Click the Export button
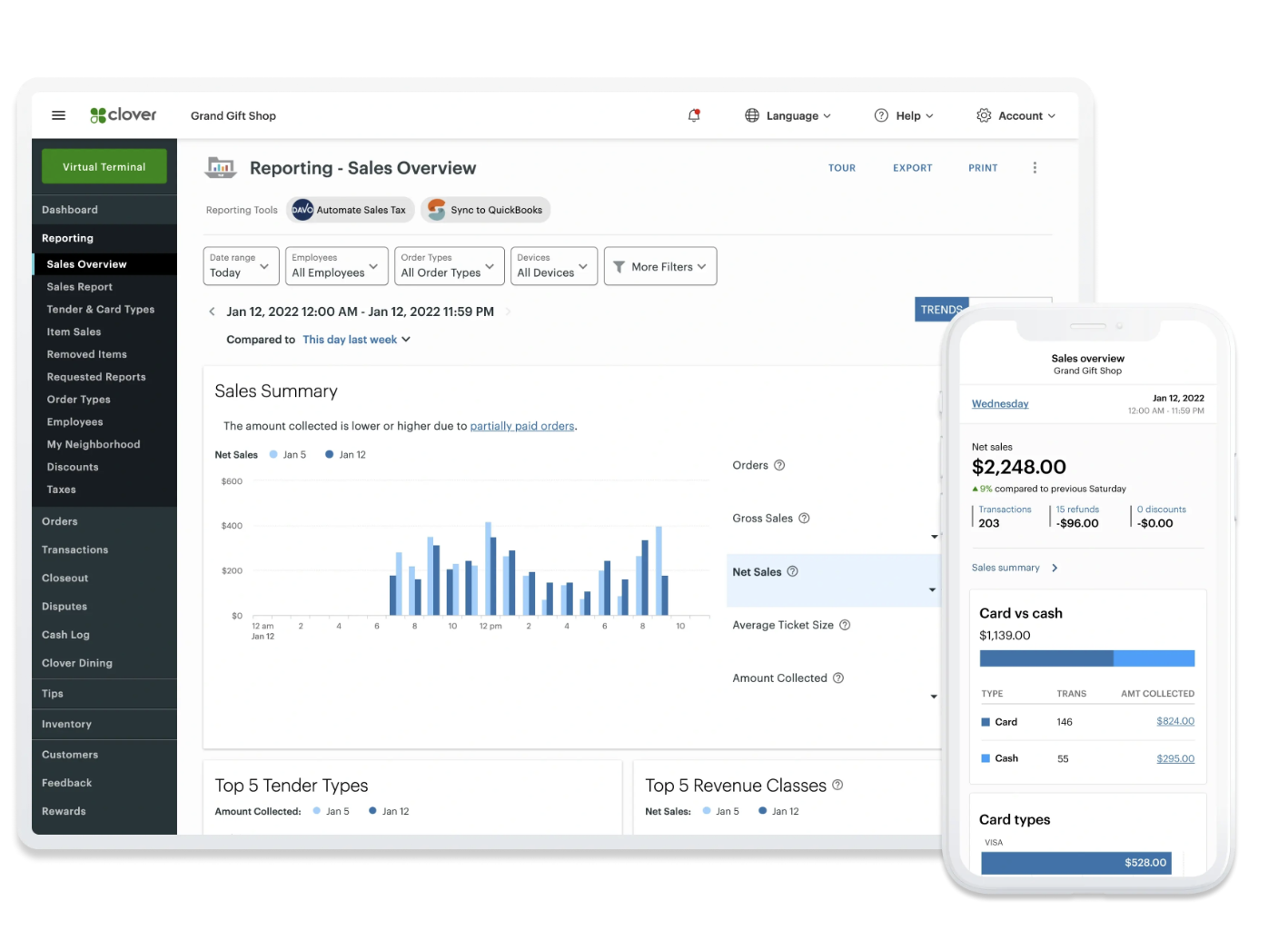 click(x=912, y=168)
